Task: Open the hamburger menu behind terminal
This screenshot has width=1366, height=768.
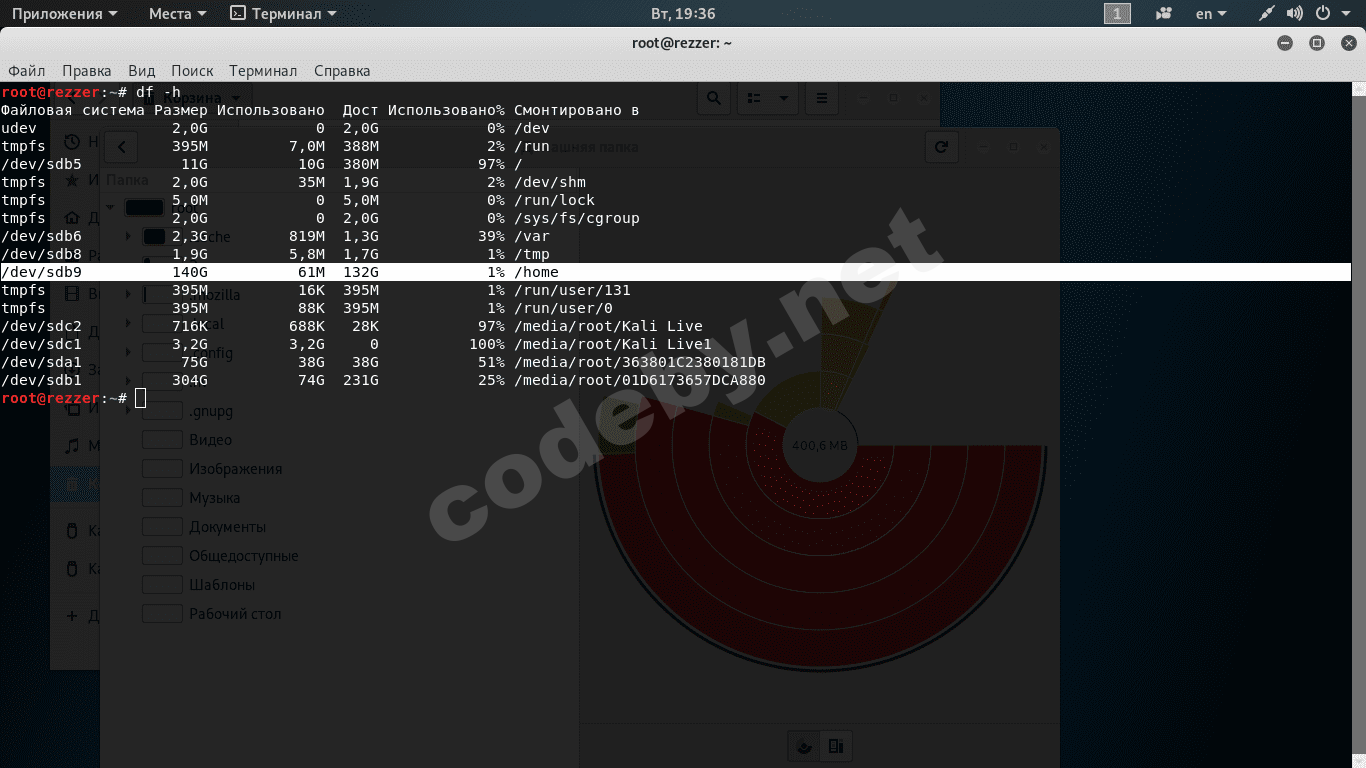Action: pos(821,98)
